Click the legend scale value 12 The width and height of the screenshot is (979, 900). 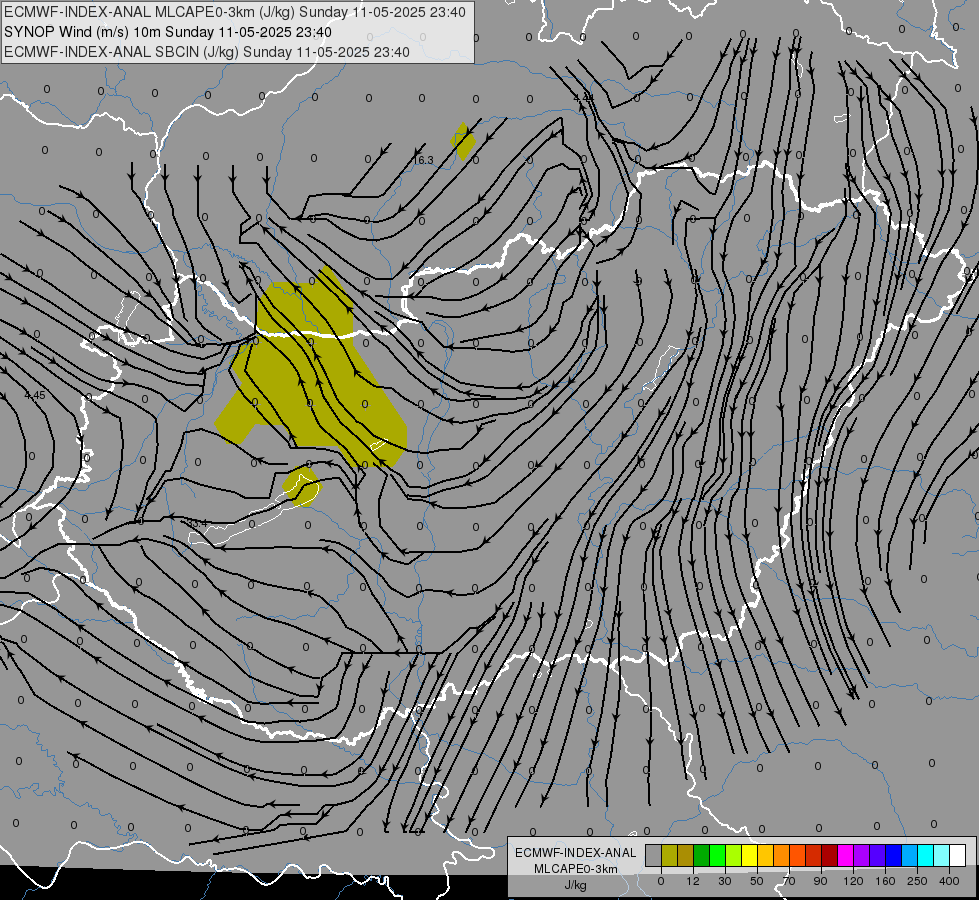tap(693, 881)
